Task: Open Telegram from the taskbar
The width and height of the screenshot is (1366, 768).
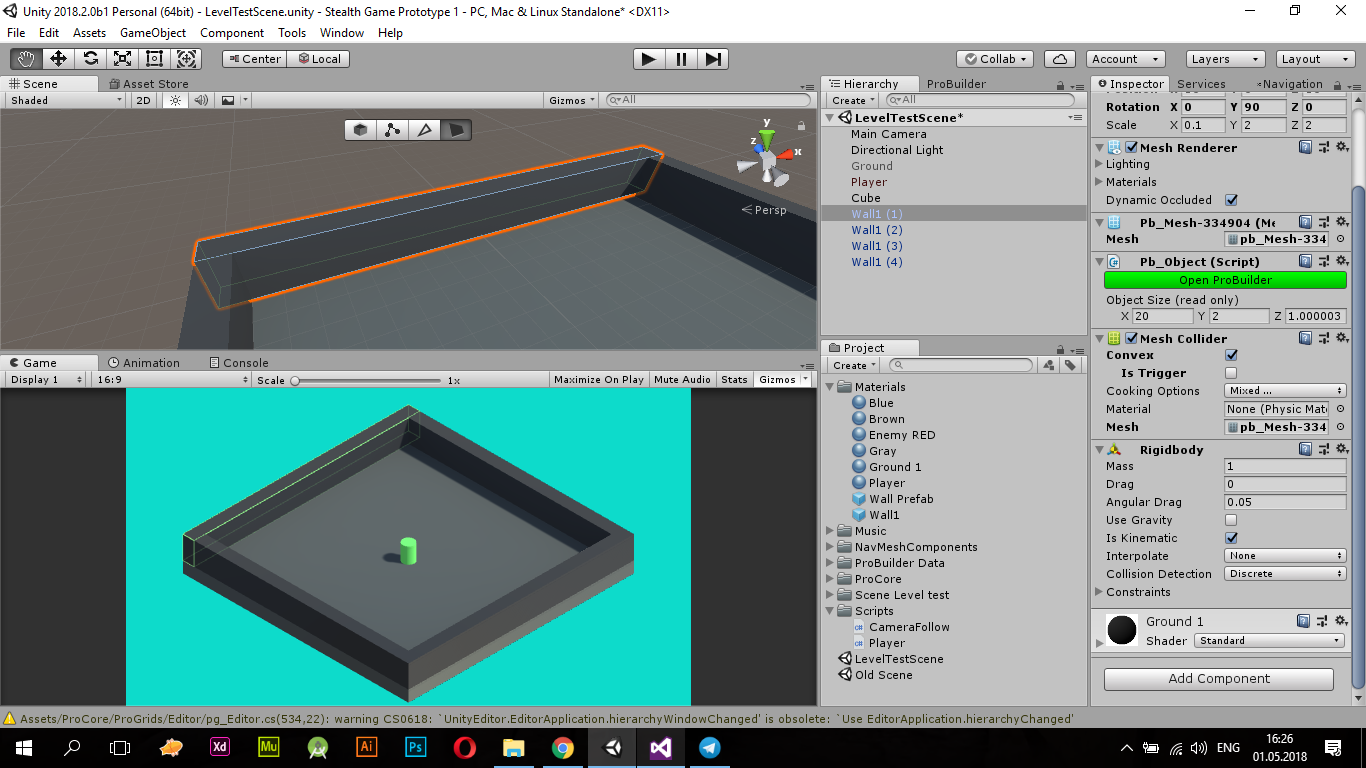Action: tap(710, 747)
